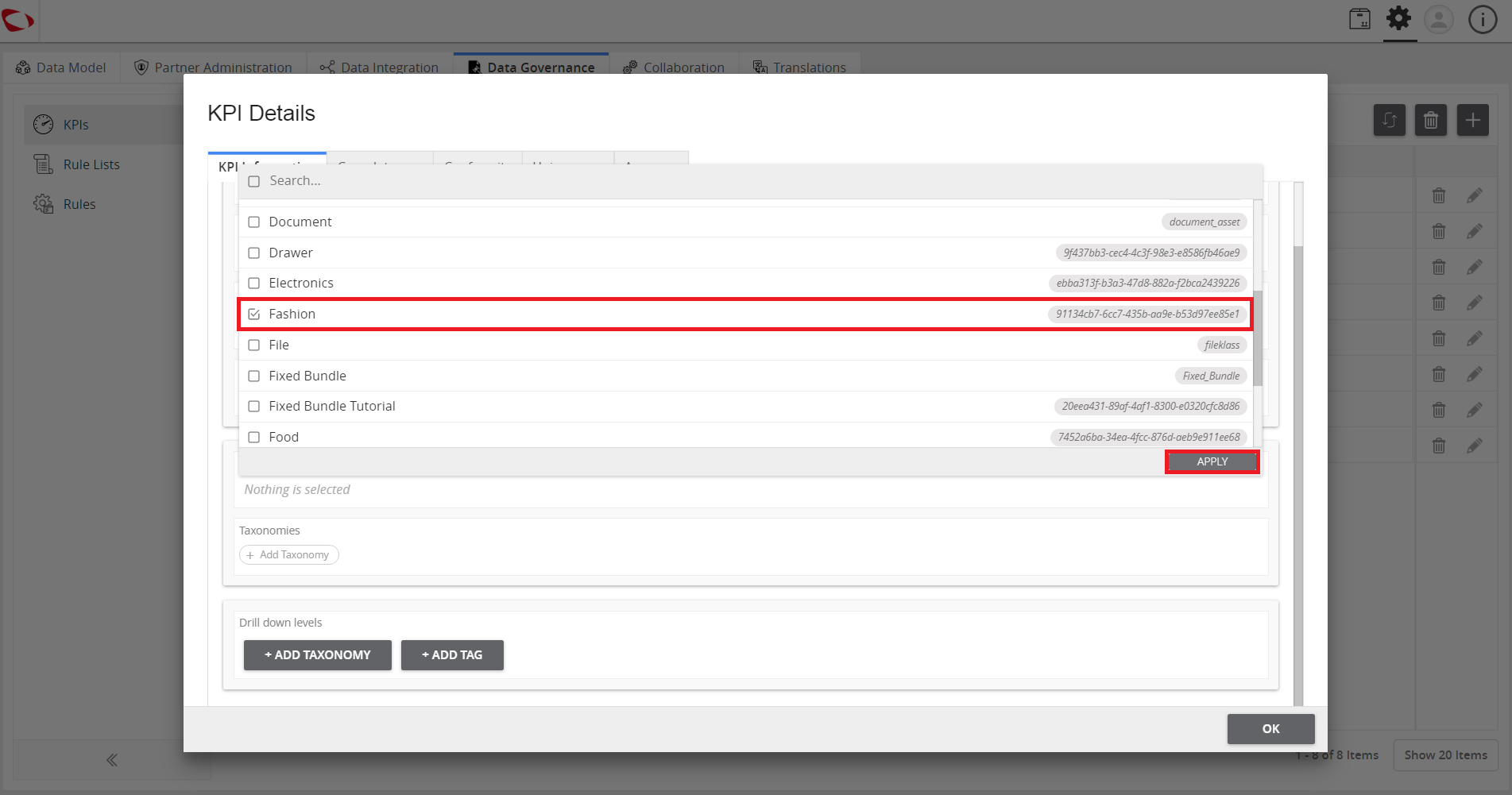Image resolution: width=1512 pixels, height=795 pixels.
Task: Click the 'Electronics' list label
Action: 301,283
